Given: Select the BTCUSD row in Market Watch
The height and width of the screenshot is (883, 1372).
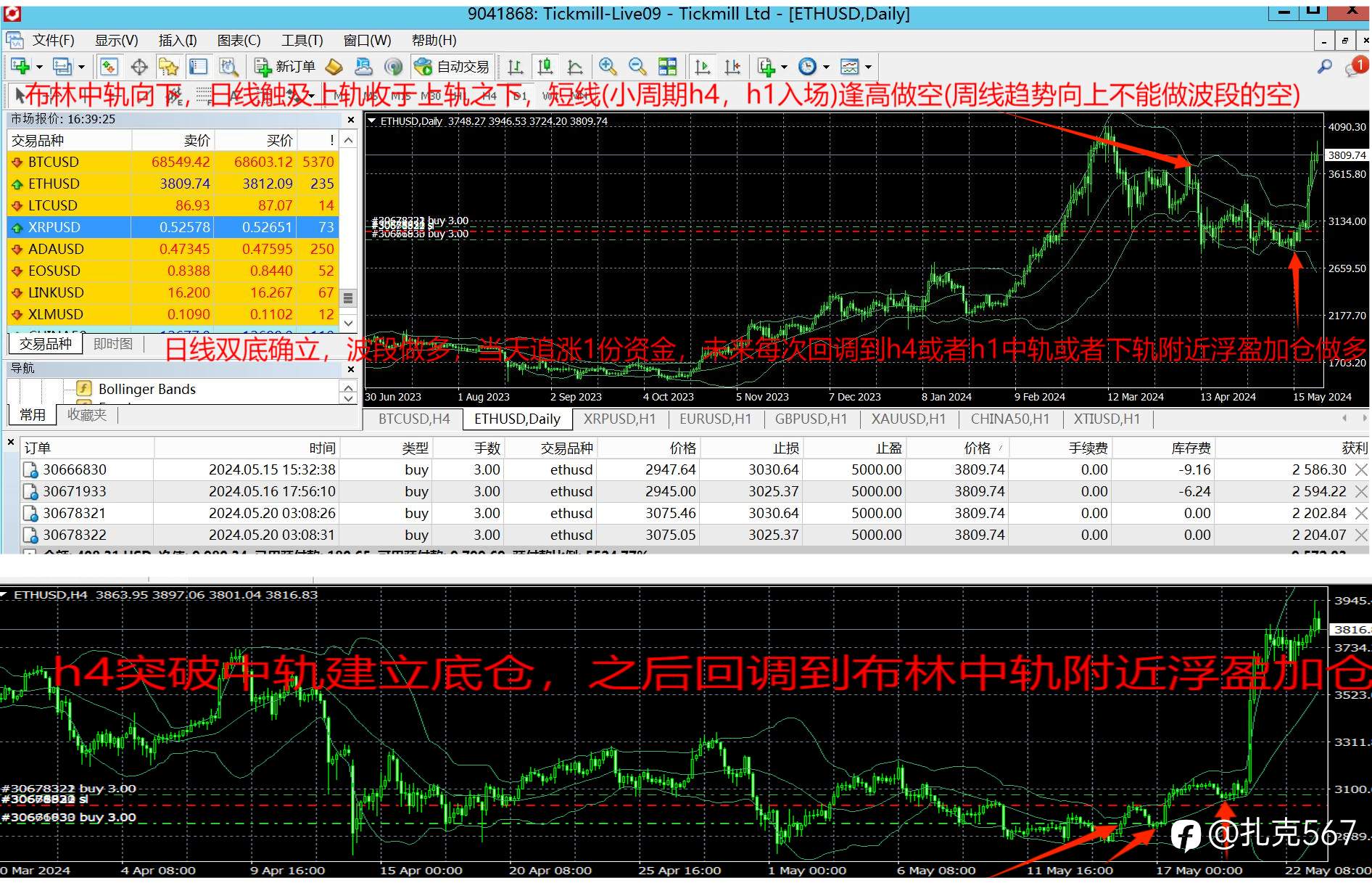Looking at the screenshot, I should [172, 162].
